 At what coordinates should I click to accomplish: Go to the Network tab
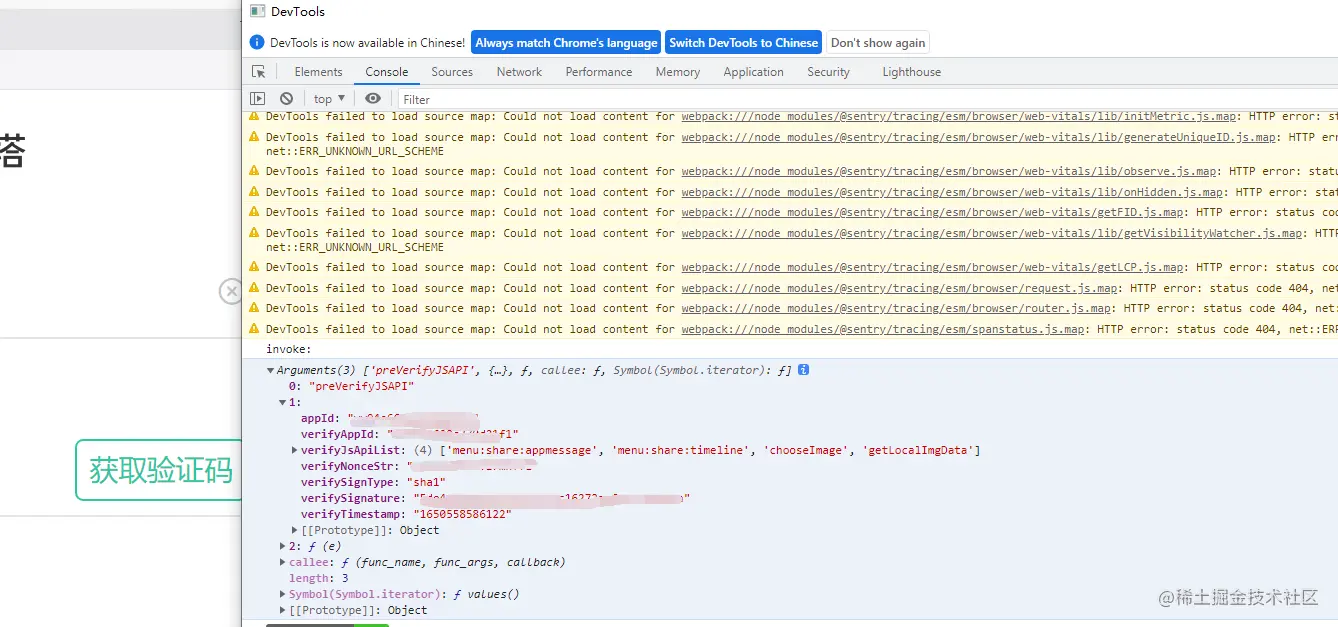coord(519,72)
